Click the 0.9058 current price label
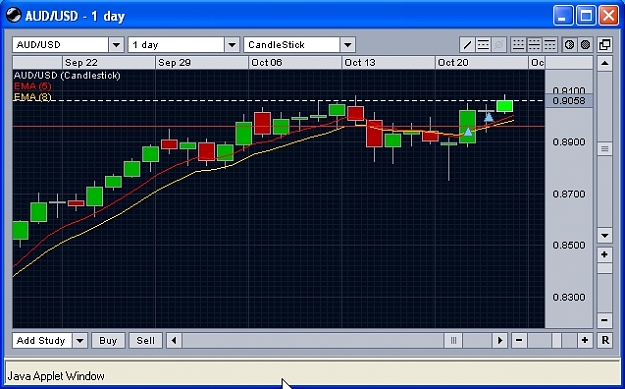The height and width of the screenshot is (389, 625). [x=569, y=101]
